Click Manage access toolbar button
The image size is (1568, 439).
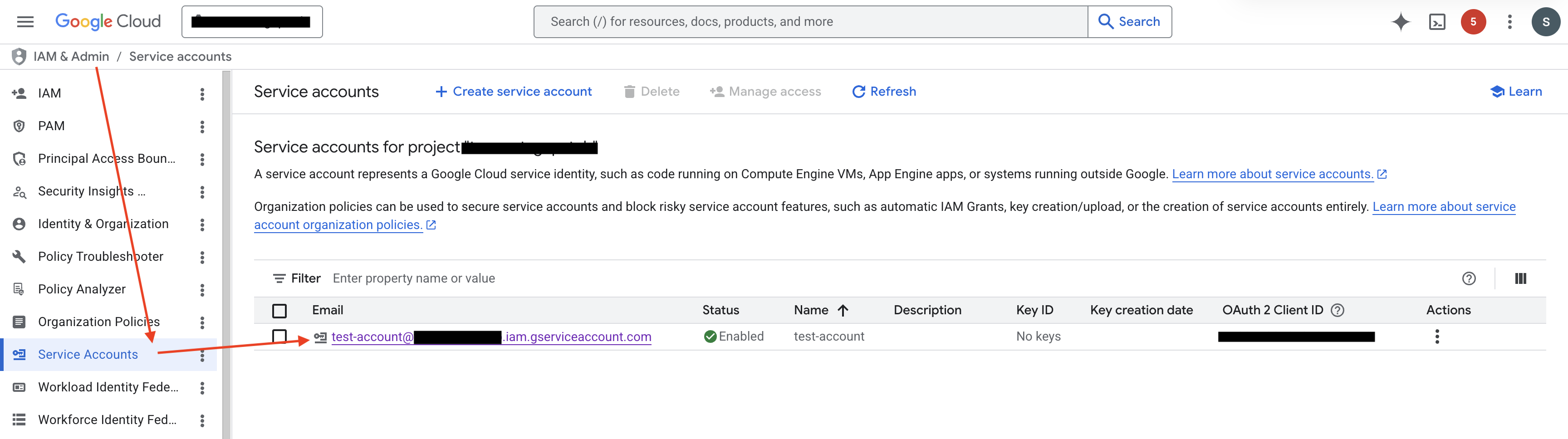tap(765, 92)
